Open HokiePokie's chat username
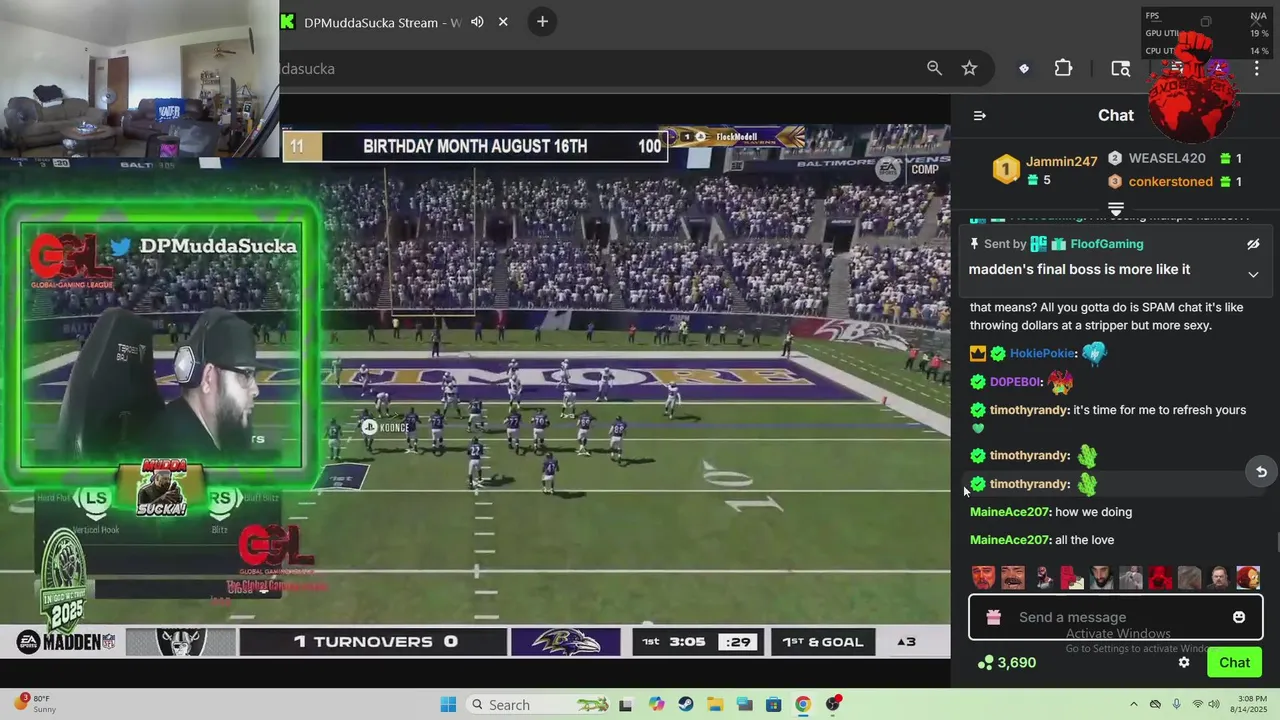 1042,353
